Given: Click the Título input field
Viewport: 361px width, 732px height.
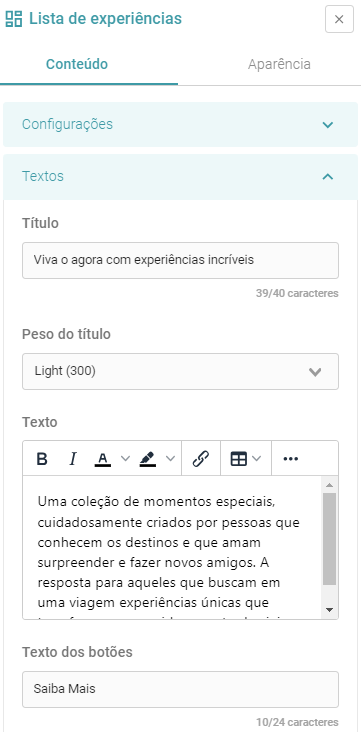Looking at the screenshot, I should (180, 260).
